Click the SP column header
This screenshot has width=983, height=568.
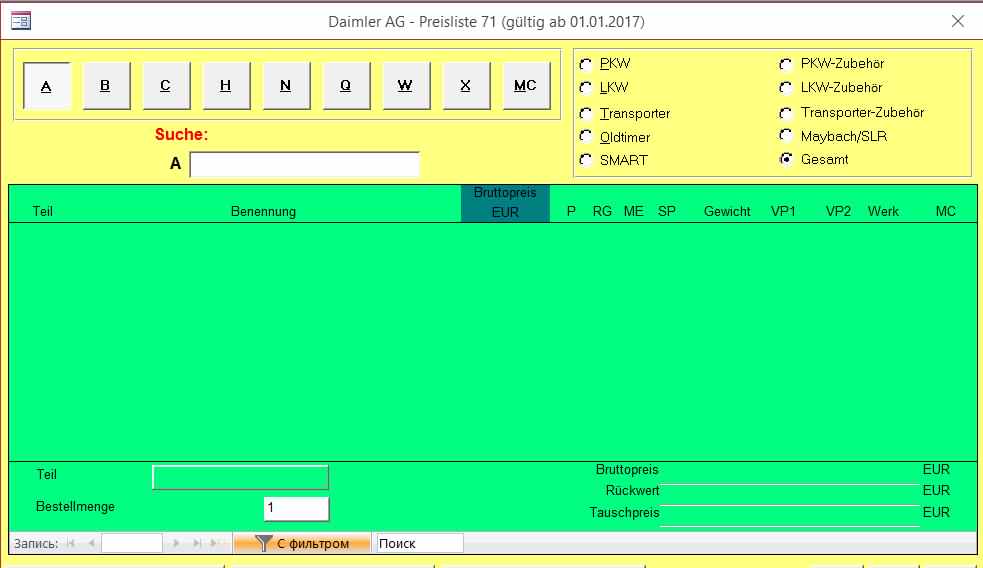click(666, 211)
